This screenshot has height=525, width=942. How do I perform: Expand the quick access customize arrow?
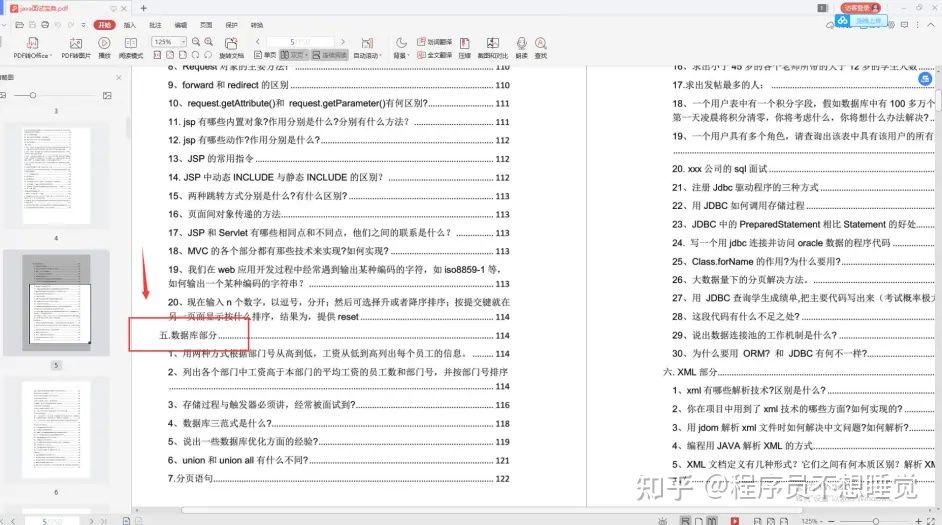(x=84, y=25)
